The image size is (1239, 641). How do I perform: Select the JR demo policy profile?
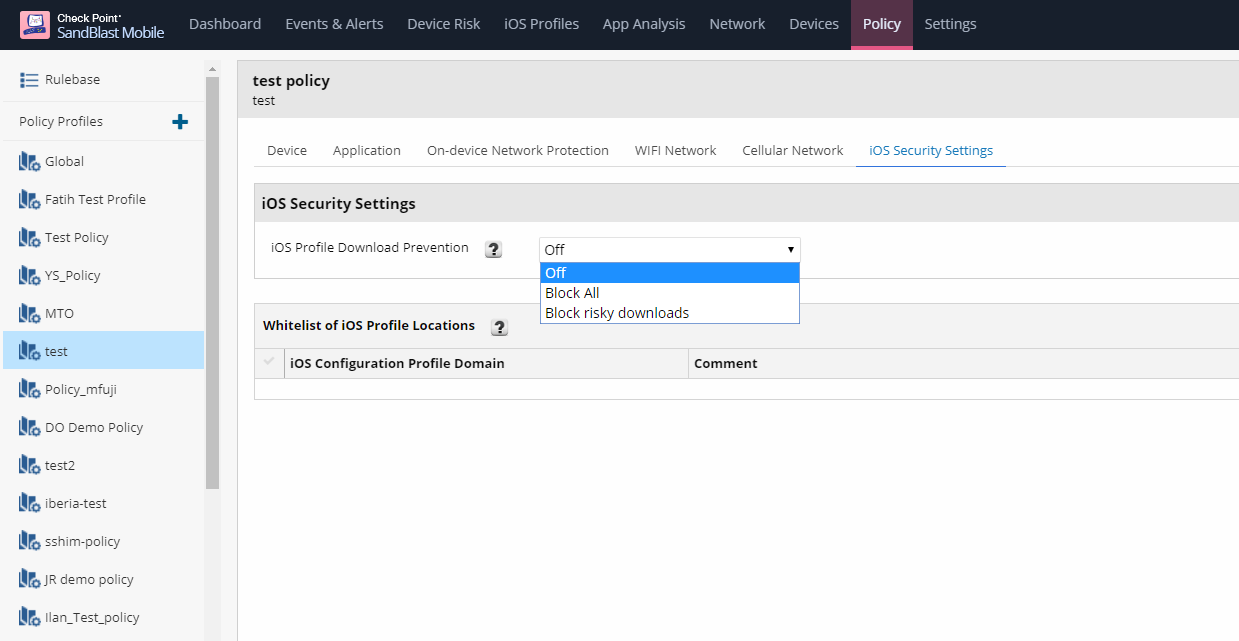[x=89, y=580]
